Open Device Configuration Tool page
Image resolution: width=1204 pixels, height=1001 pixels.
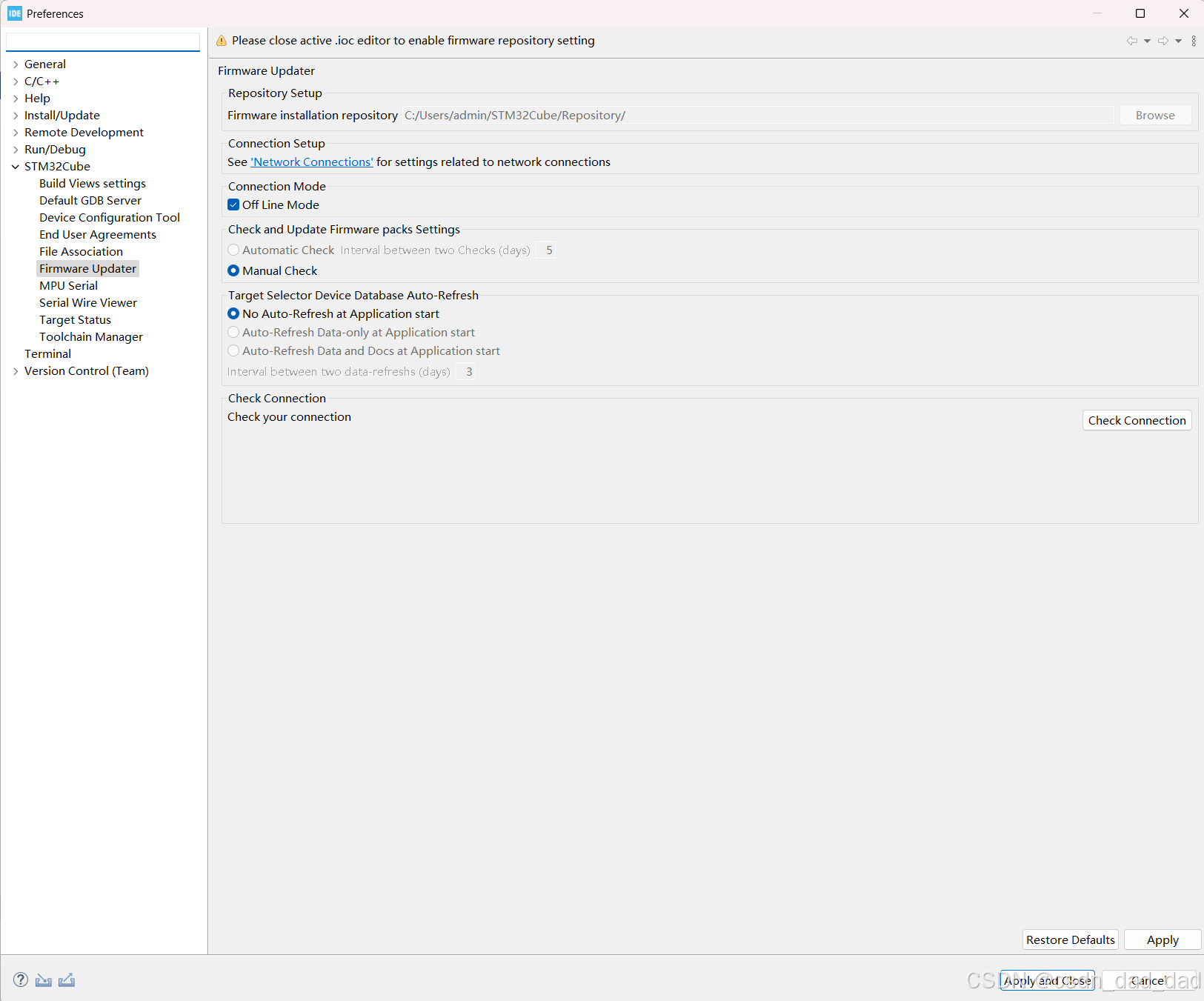[110, 217]
